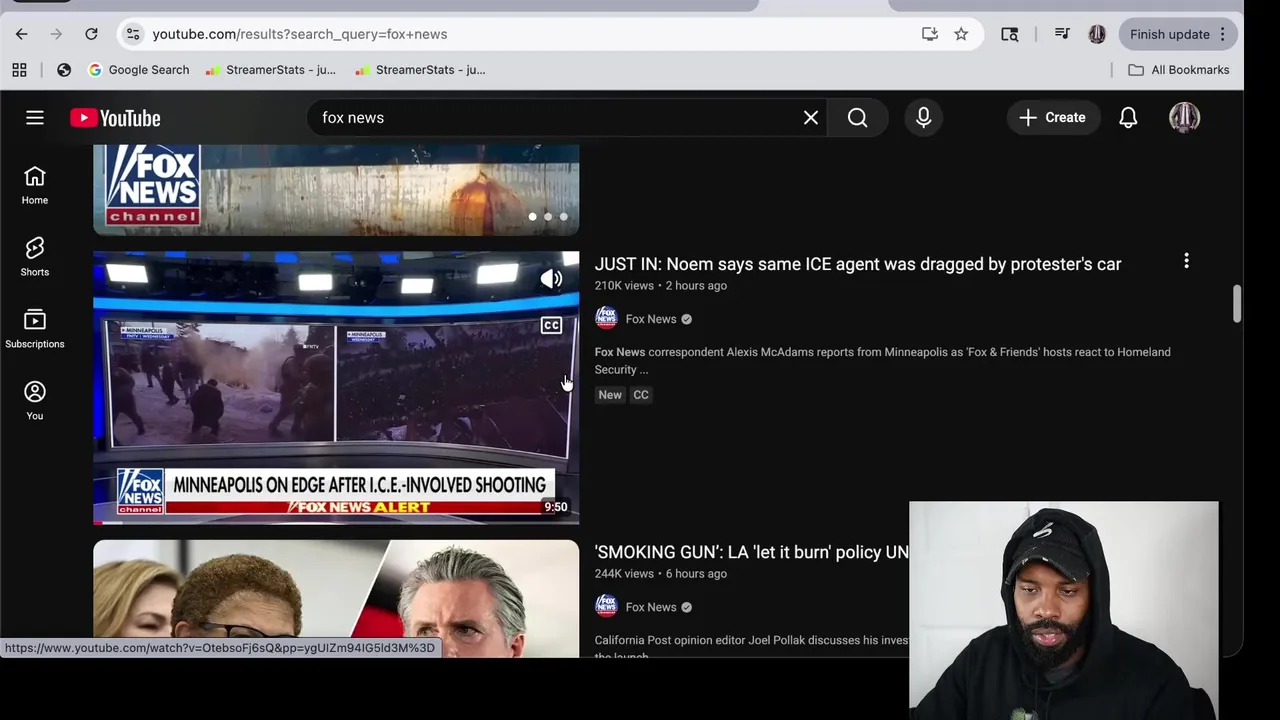
Task: Open the SMOKING GUN video thumbnail
Action: pos(336,599)
